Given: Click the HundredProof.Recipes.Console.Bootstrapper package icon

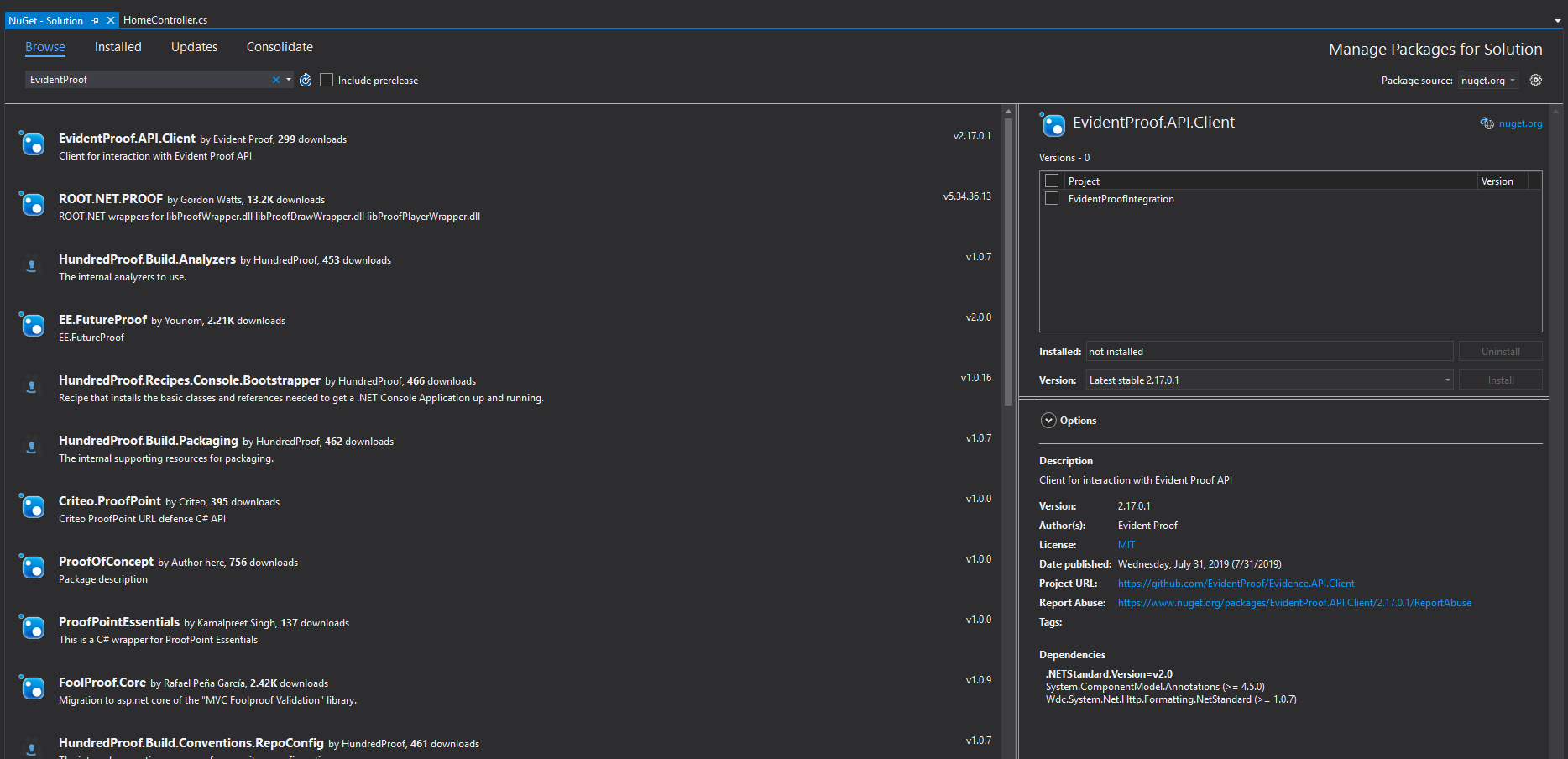Looking at the screenshot, I should tap(32, 385).
